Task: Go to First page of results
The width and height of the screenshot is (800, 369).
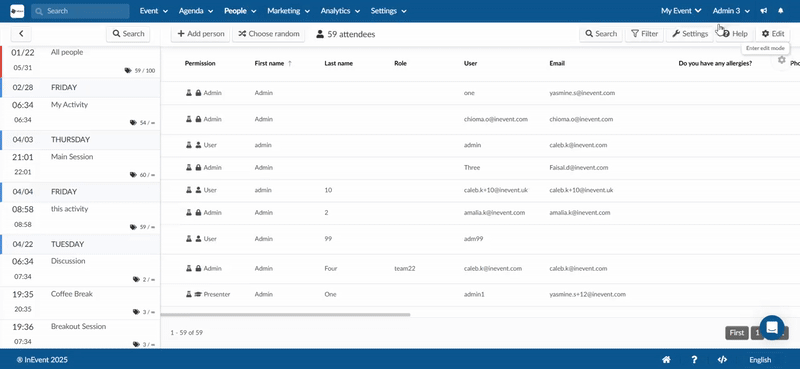Action: tap(737, 333)
